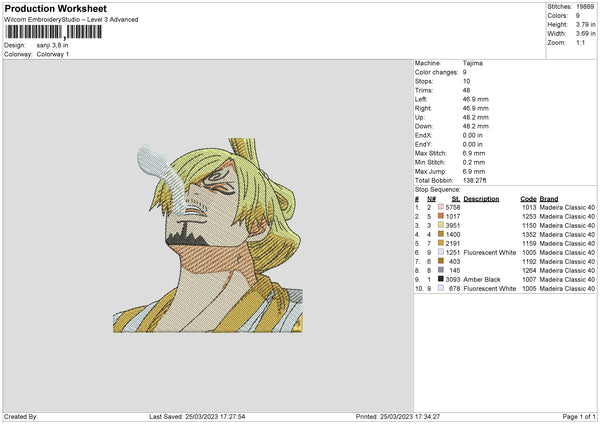
Task: Select stitch count 5758 in row 1
Action: coord(453,207)
